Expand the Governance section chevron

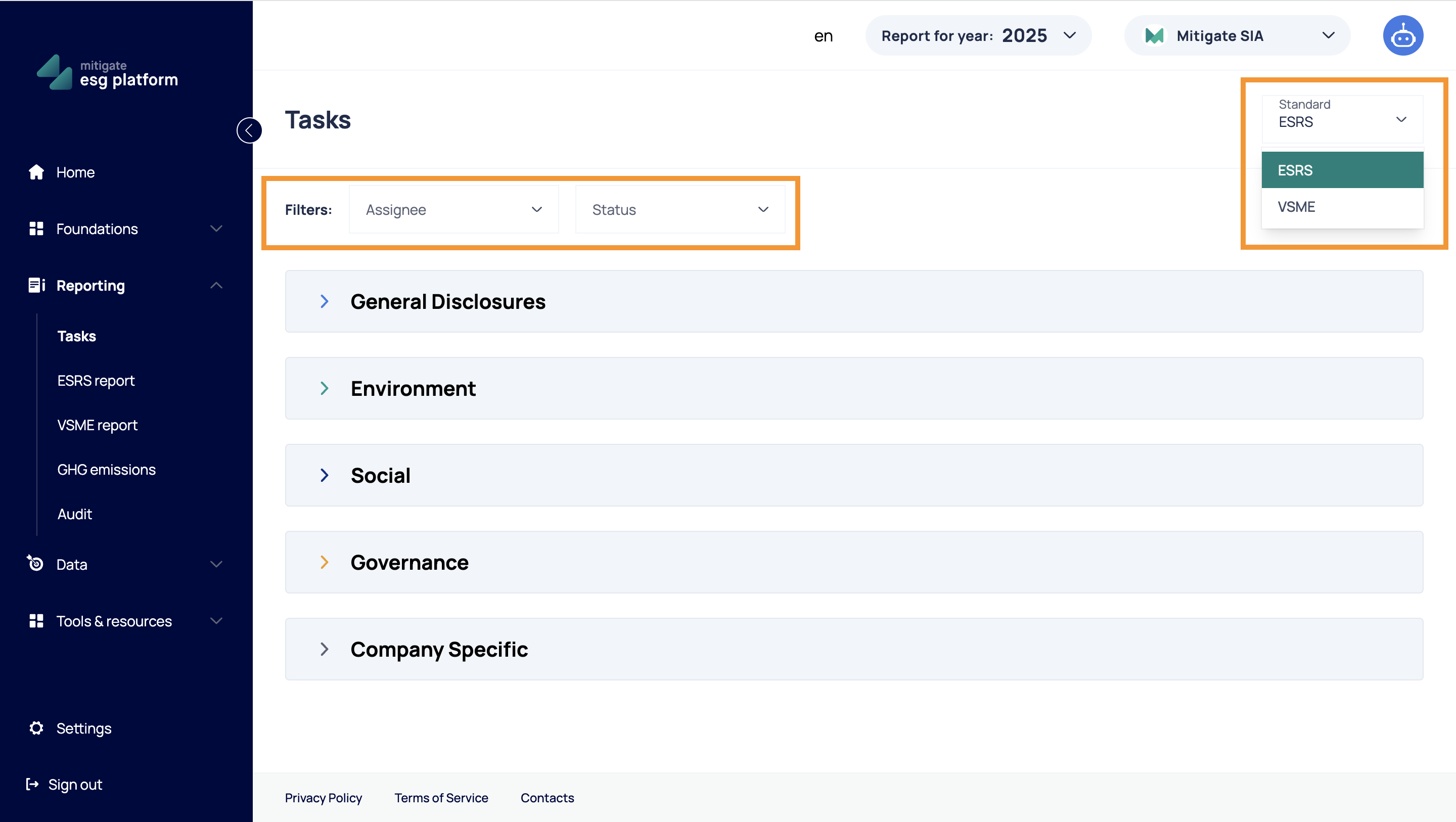(325, 562)
